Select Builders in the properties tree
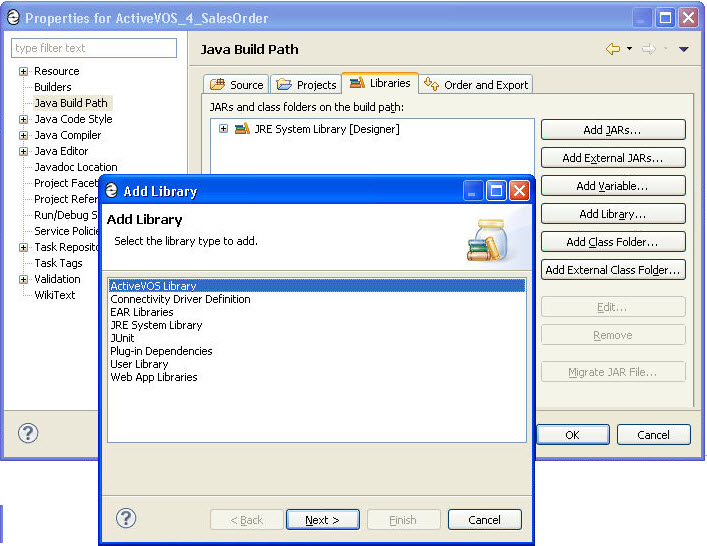This screenshot has height=546, width=707. pos(53,87)
